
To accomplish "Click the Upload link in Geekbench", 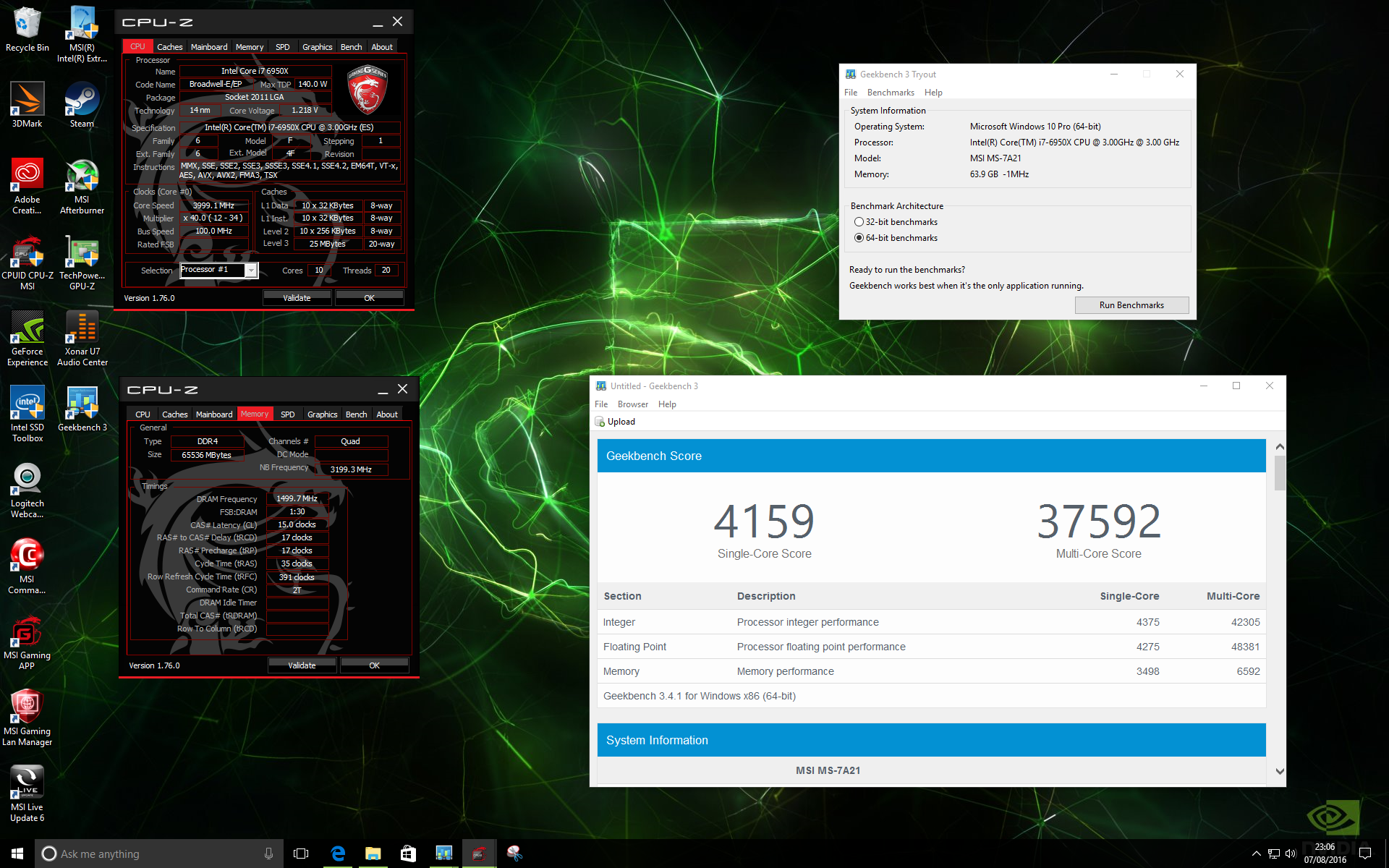I will [621, 422].
